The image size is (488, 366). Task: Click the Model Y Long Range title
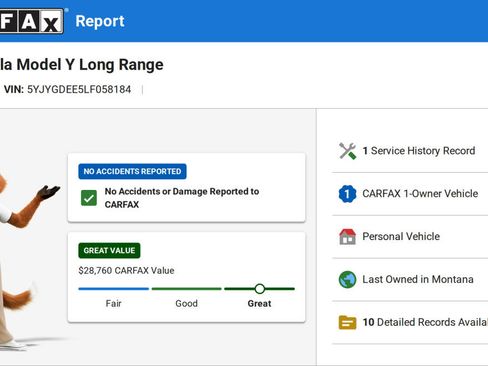pos(82,65)
